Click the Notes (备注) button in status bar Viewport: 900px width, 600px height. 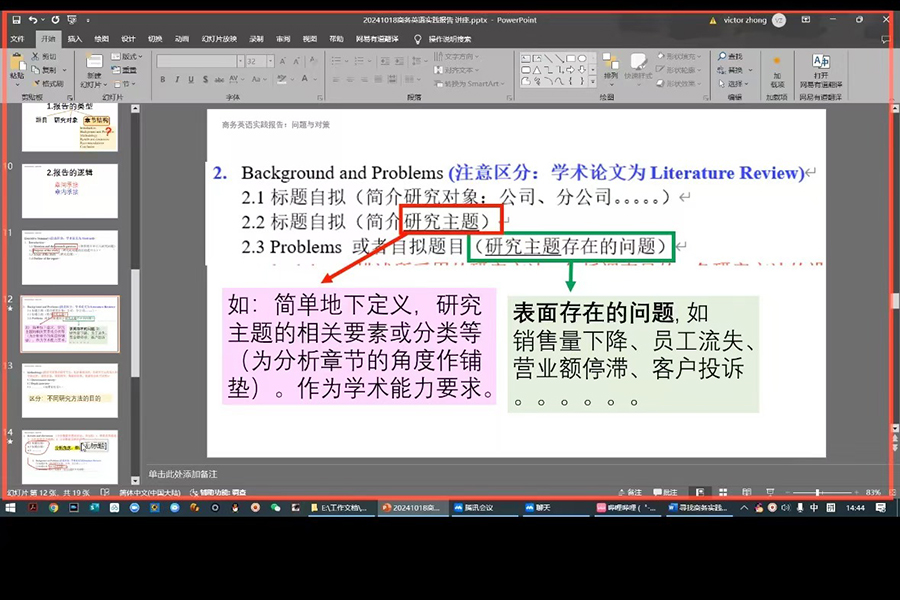630,492
